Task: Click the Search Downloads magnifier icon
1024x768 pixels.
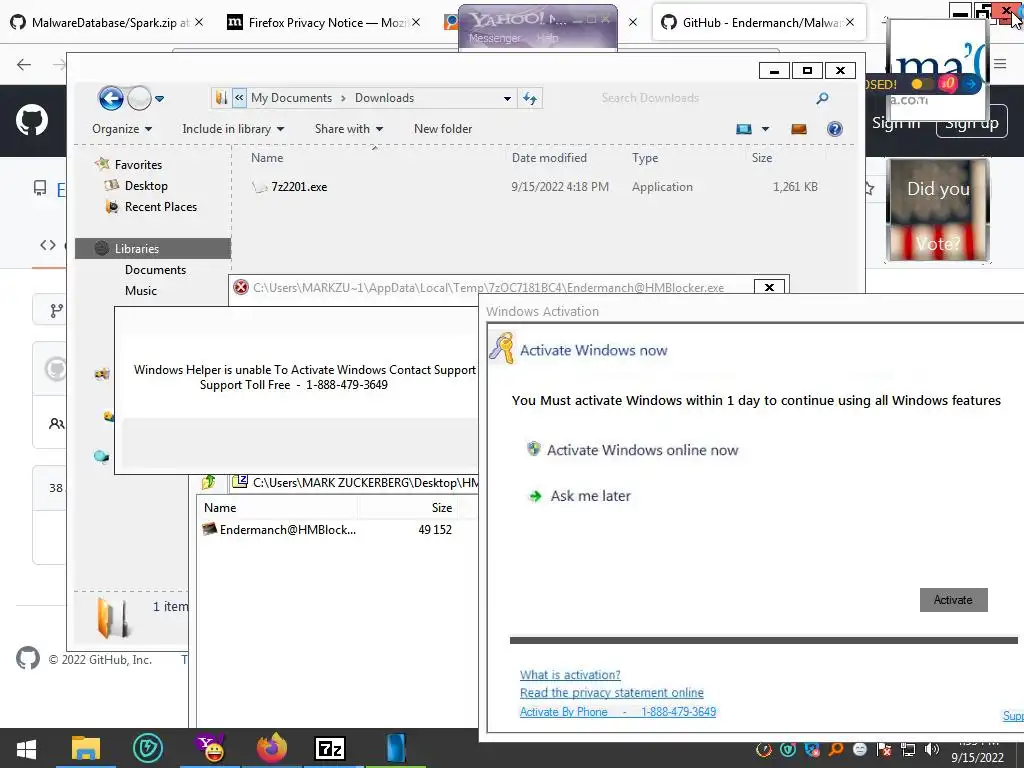Action: (822, 98)
